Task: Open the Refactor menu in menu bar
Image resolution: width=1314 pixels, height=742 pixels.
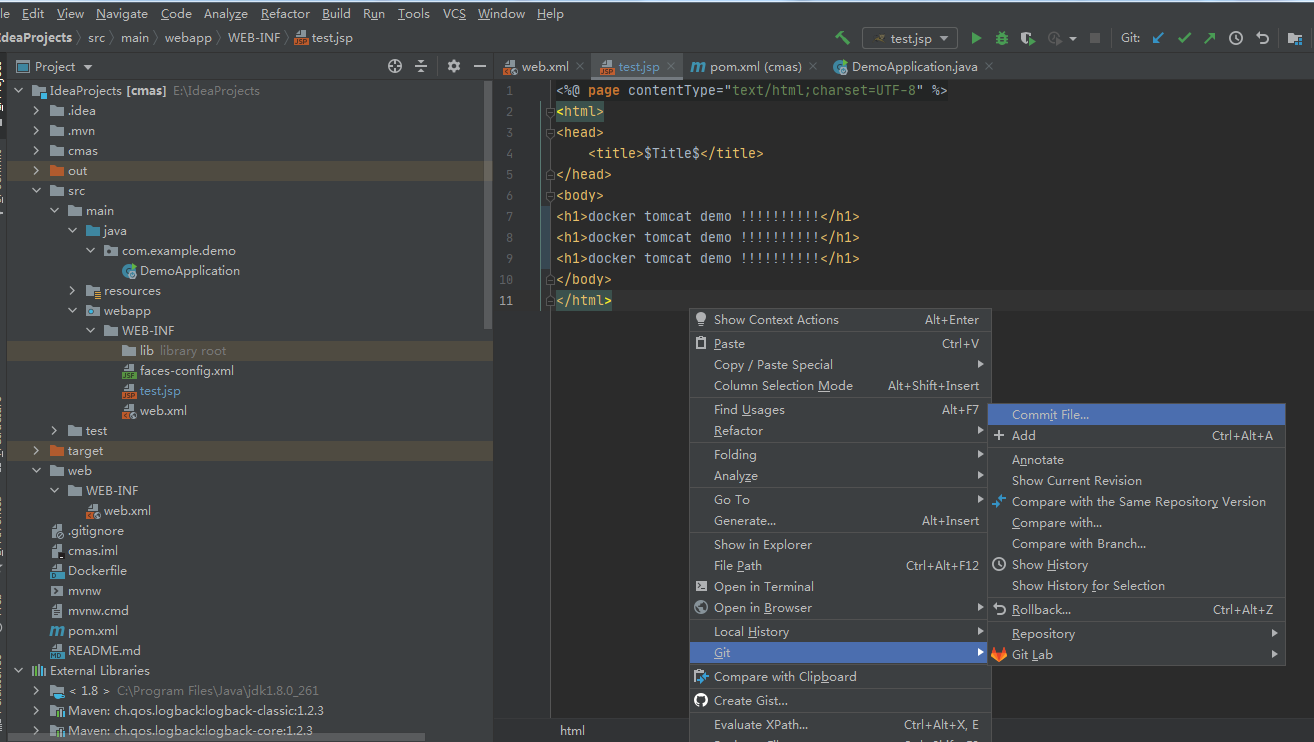Action: click(285, 13)
